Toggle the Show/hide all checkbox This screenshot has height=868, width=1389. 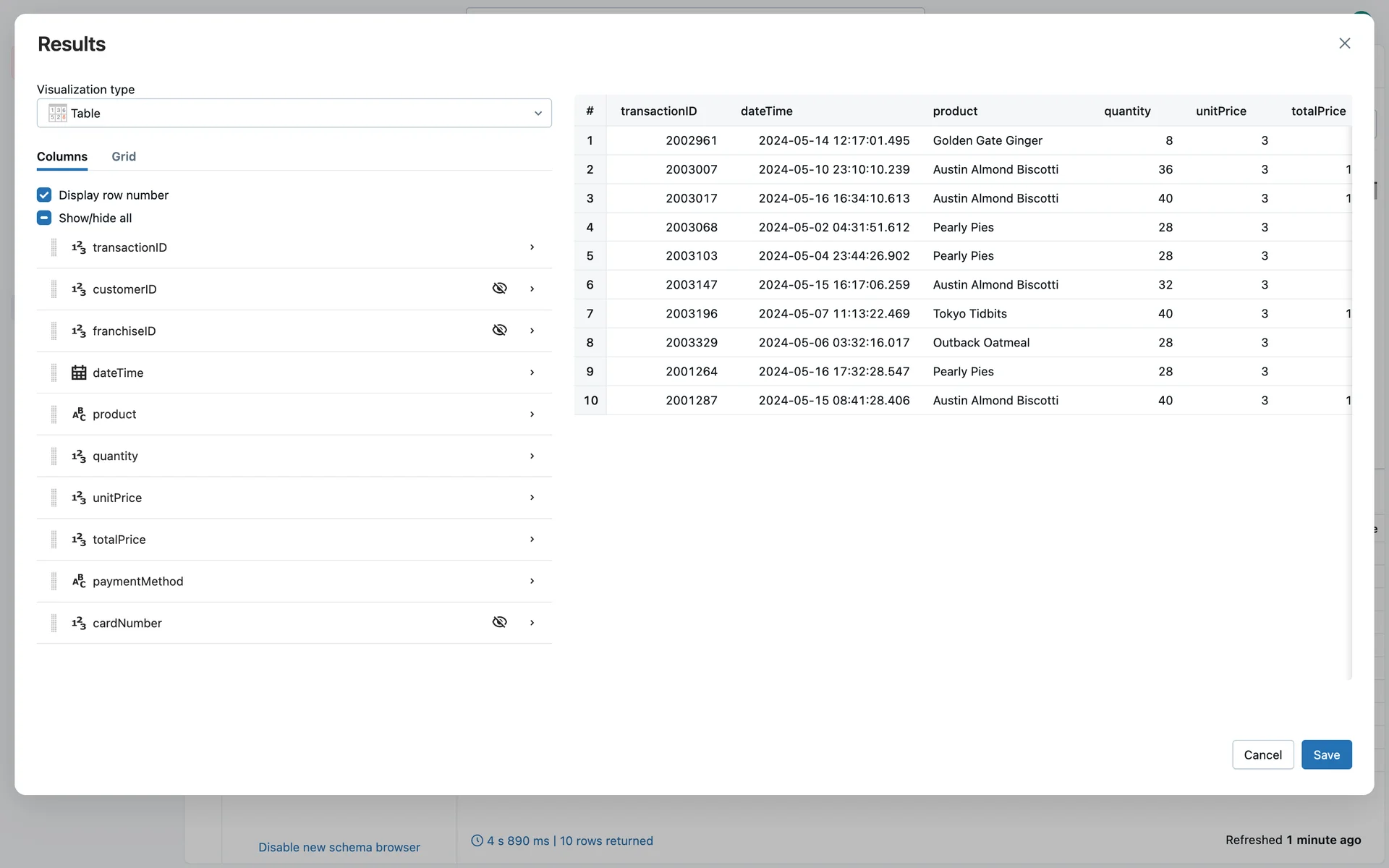point(44,218)
